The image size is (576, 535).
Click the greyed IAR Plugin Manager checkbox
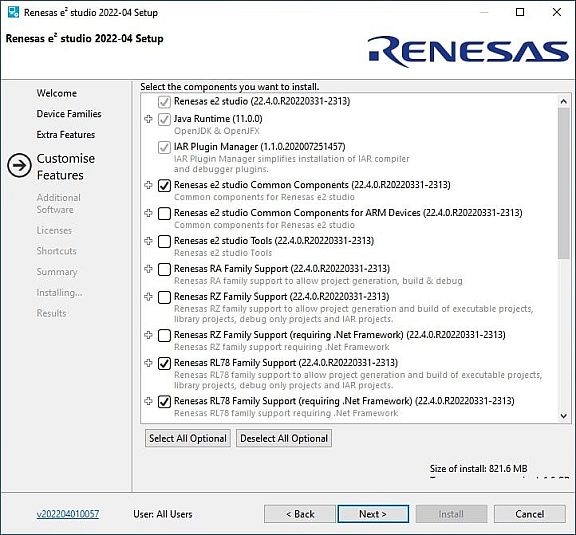click(164, 147)
